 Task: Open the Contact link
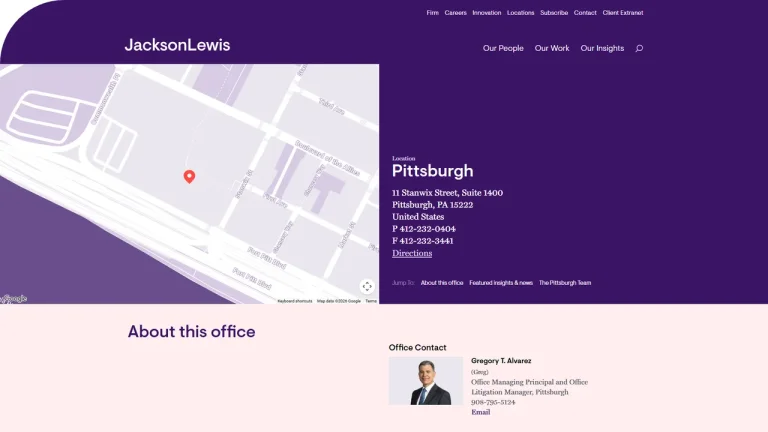[585, 13]
